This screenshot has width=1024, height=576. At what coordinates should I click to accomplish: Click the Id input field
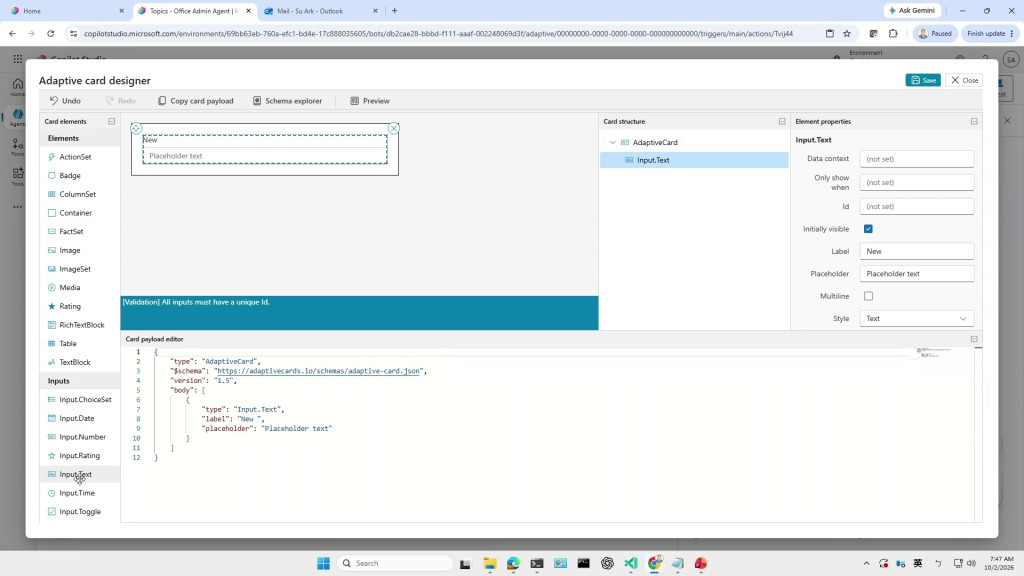point(916,206)
